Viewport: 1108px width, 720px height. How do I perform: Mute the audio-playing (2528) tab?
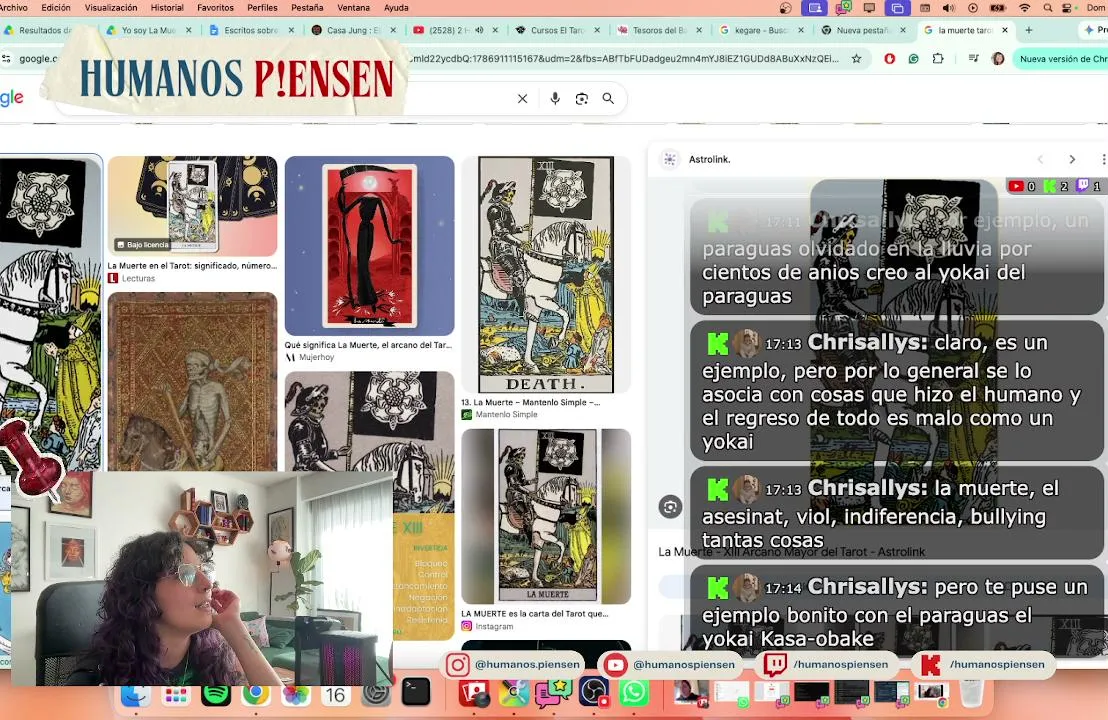click(x=479, y=30)
